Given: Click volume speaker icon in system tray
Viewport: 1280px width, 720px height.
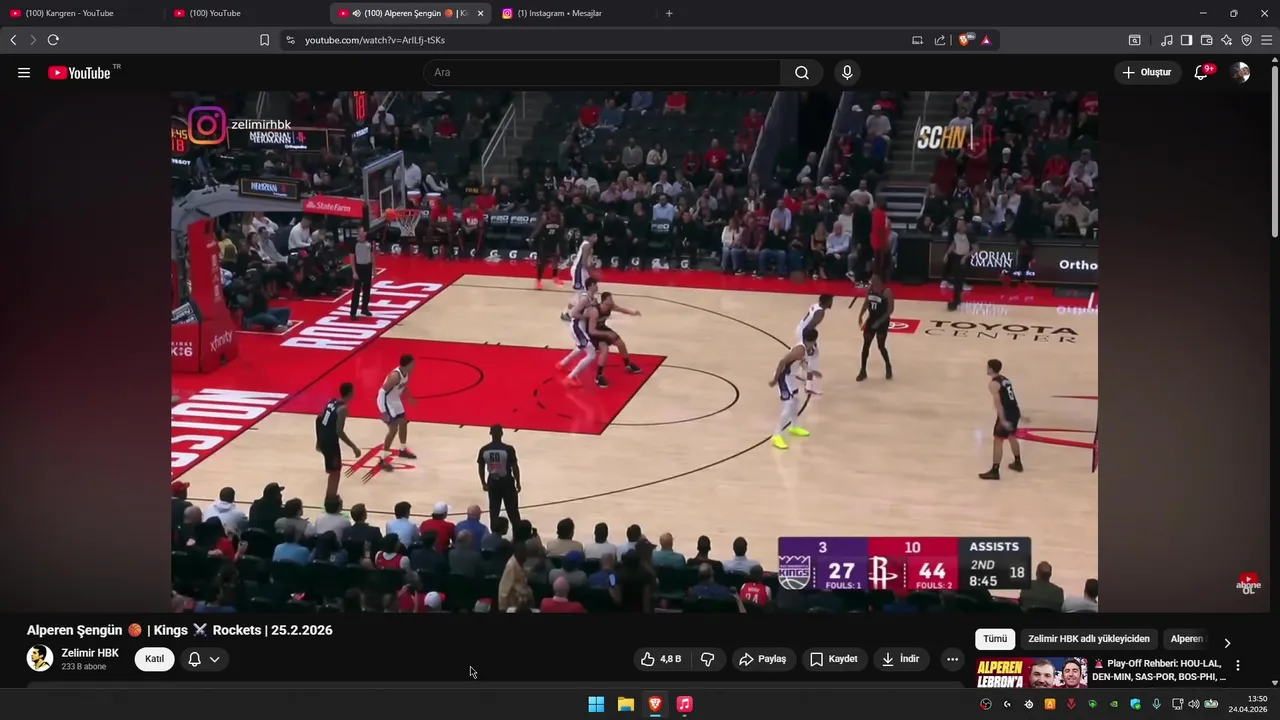Looking at the screenshot, I should (x=1194, y=704).
